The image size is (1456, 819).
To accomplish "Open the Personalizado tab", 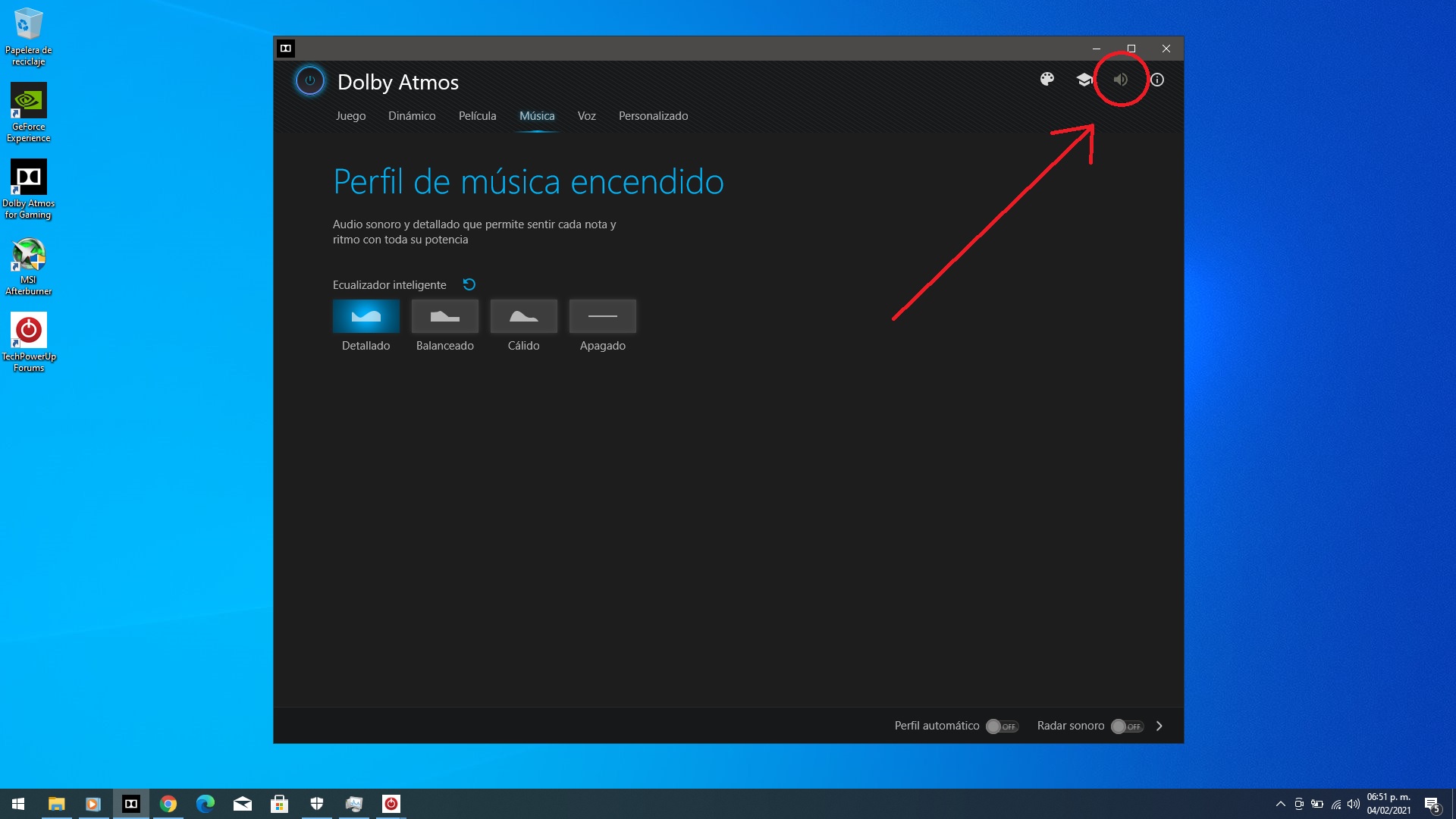I will [x=653, y=116].
